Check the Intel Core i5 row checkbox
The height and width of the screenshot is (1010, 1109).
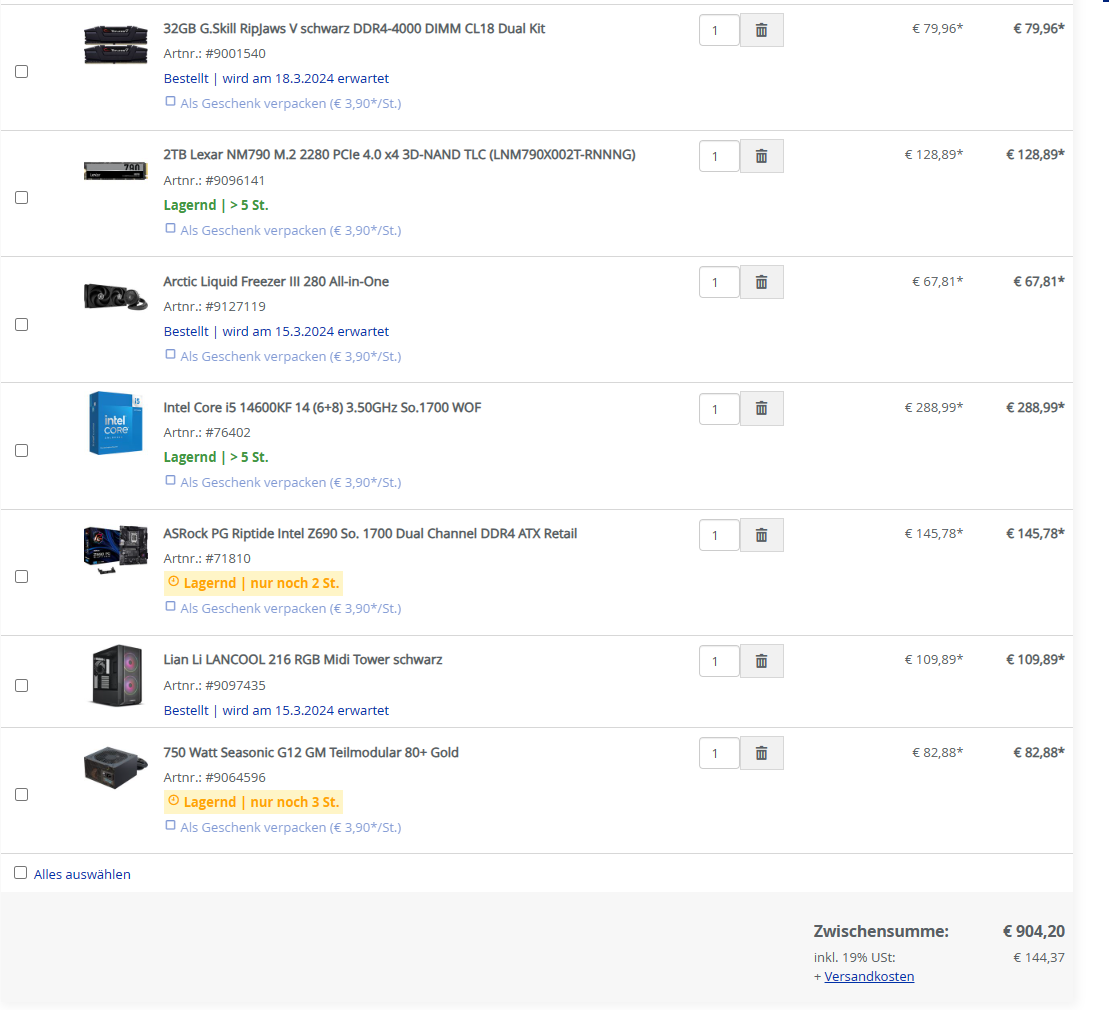[22, 451]
